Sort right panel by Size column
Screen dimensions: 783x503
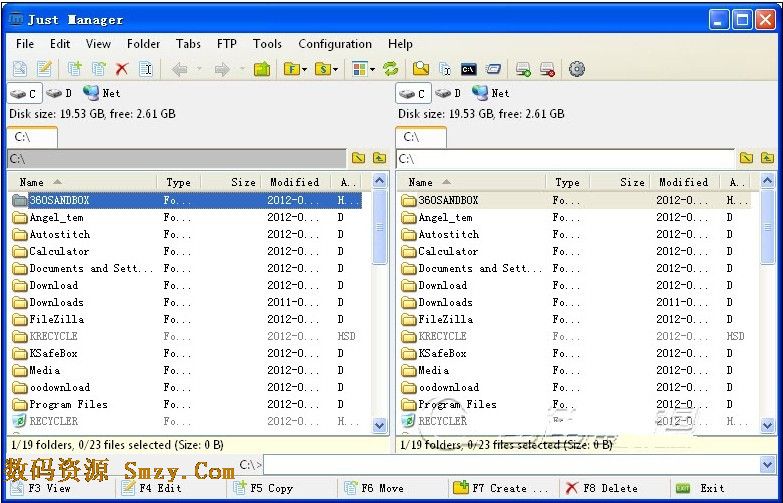619,182
